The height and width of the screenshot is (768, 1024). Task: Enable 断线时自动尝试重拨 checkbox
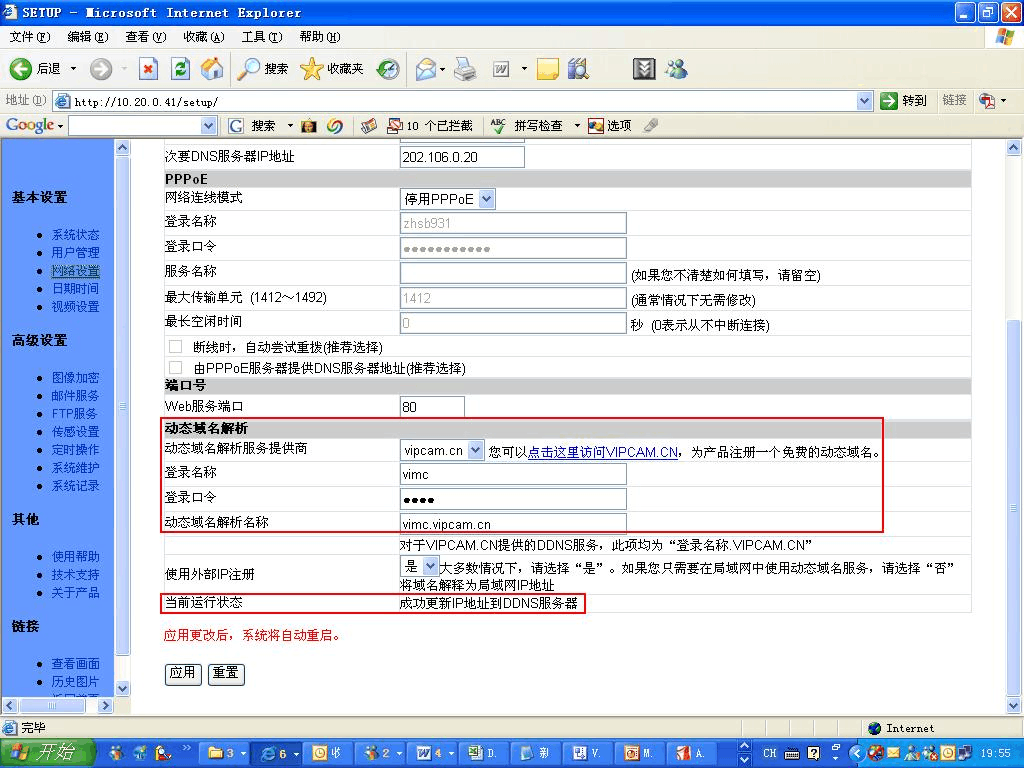175,347
